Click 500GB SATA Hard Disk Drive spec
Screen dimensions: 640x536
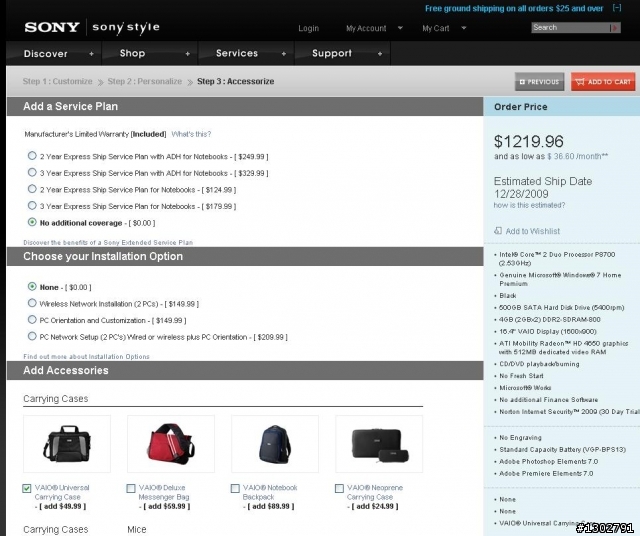click(x=562, y=307)
